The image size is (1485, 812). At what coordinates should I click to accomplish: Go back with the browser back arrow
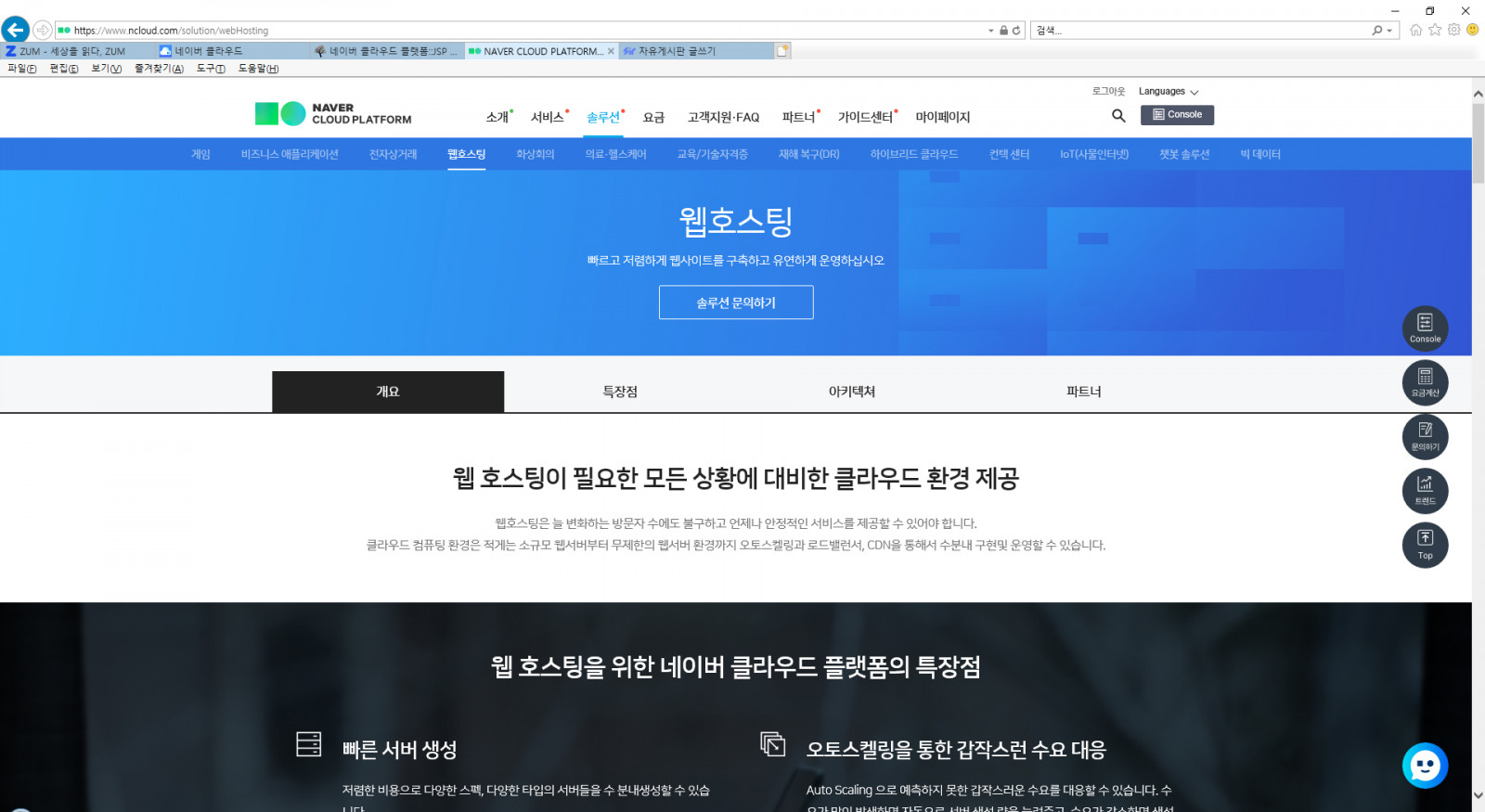(15, 30)
